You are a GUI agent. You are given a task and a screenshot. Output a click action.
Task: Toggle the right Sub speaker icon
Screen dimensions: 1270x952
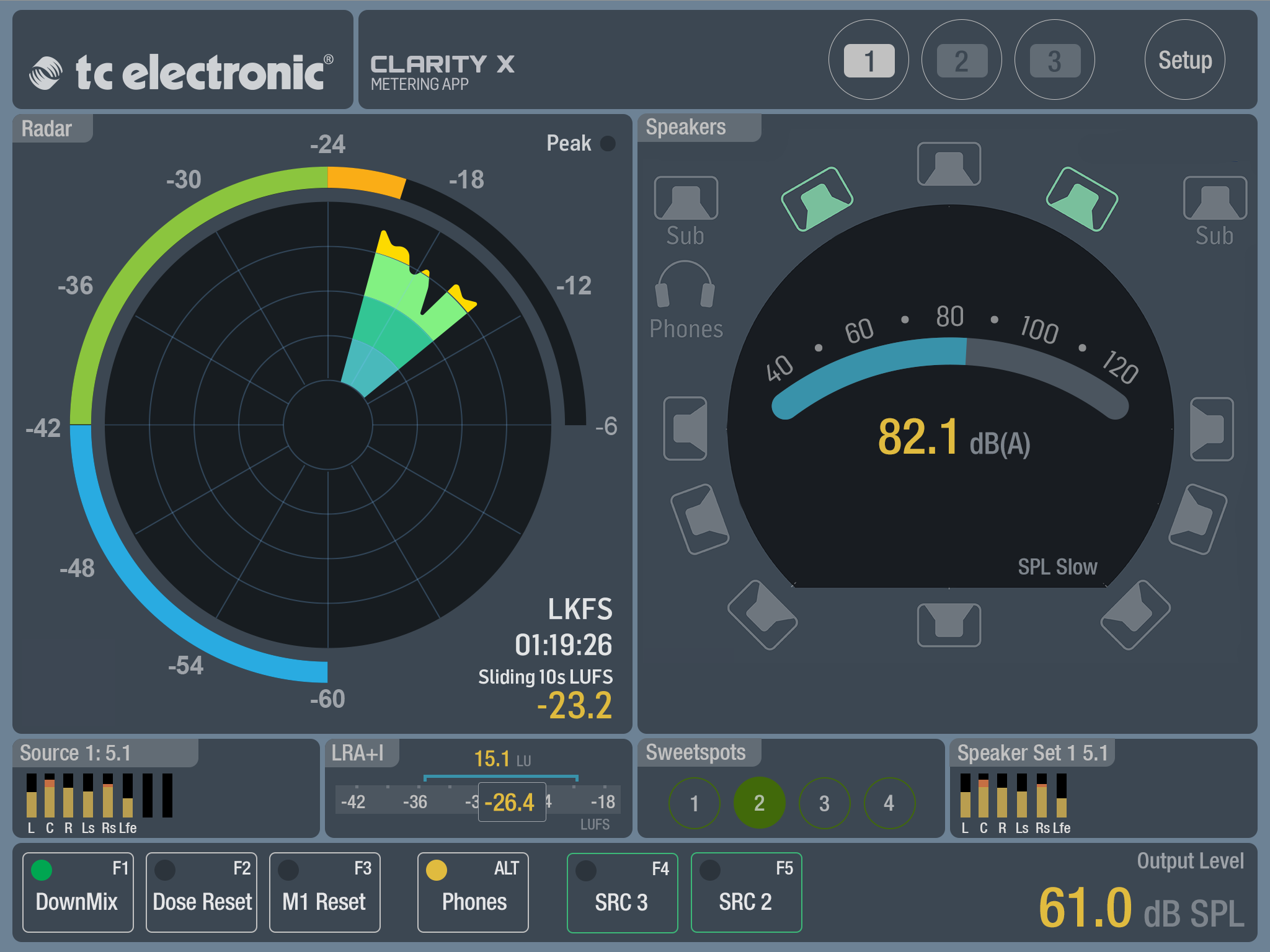(1215, 198)
